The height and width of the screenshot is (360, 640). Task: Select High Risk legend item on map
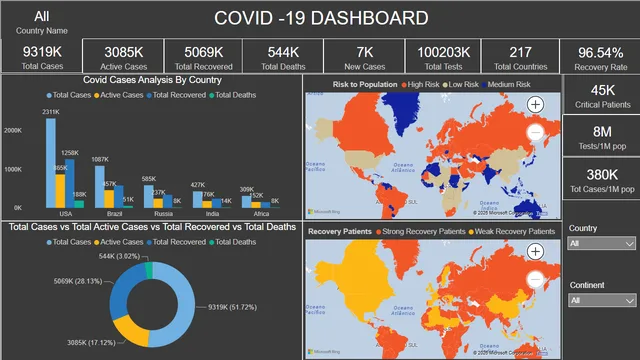click(420, 84)
